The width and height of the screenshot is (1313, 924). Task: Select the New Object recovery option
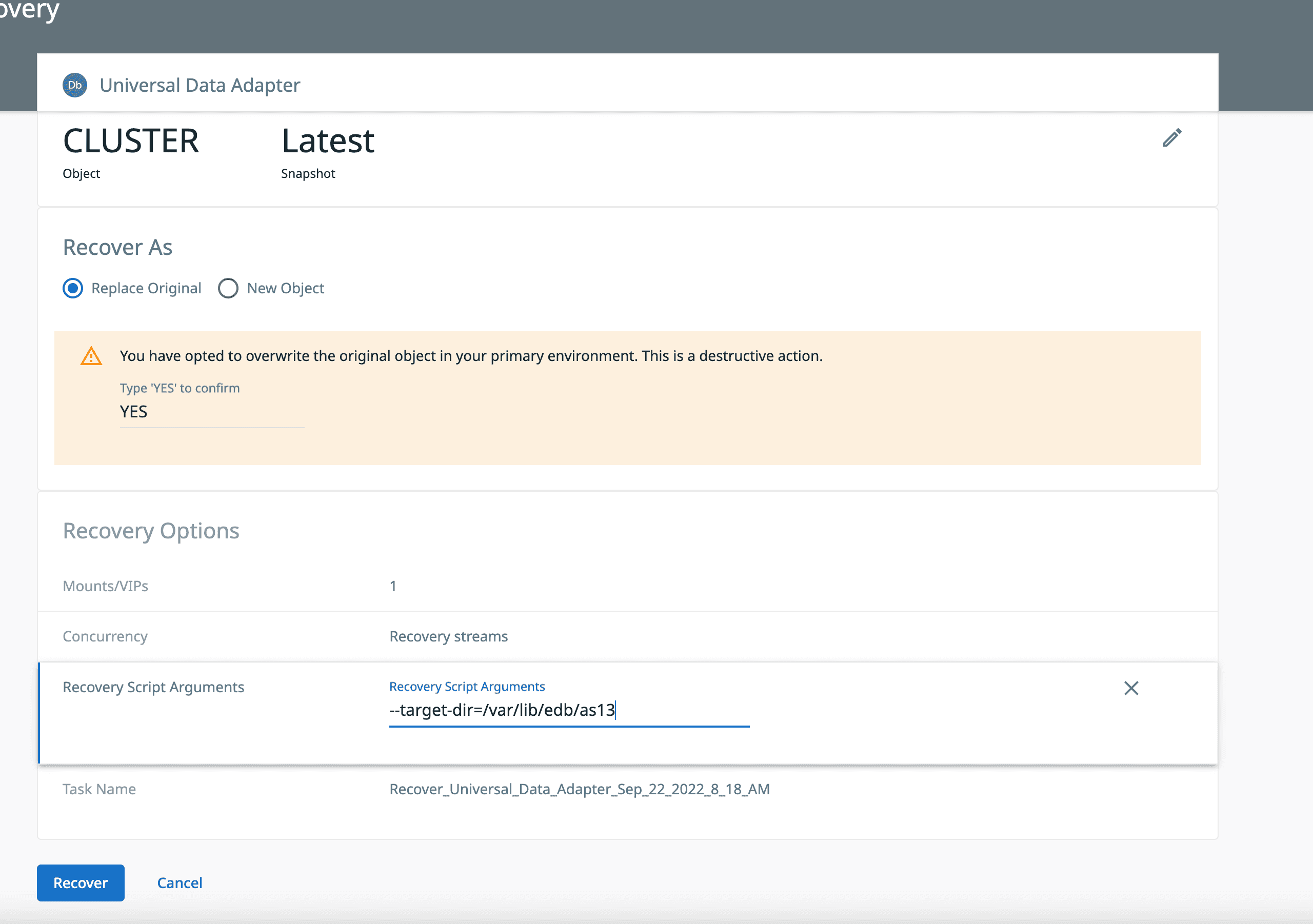pyautogui.click(x=228, y=288)
